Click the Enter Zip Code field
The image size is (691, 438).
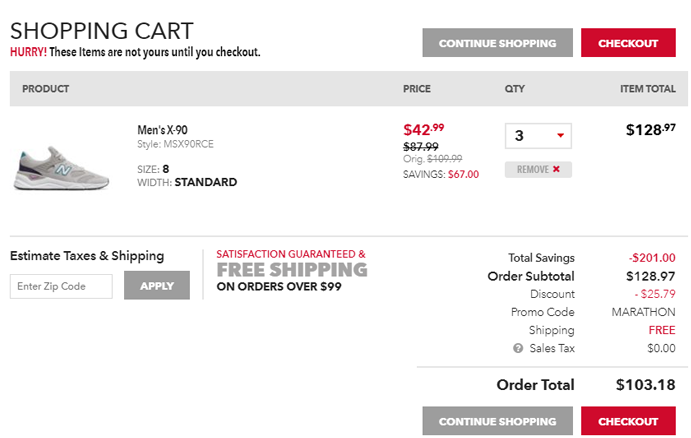[x=62, y=286]
